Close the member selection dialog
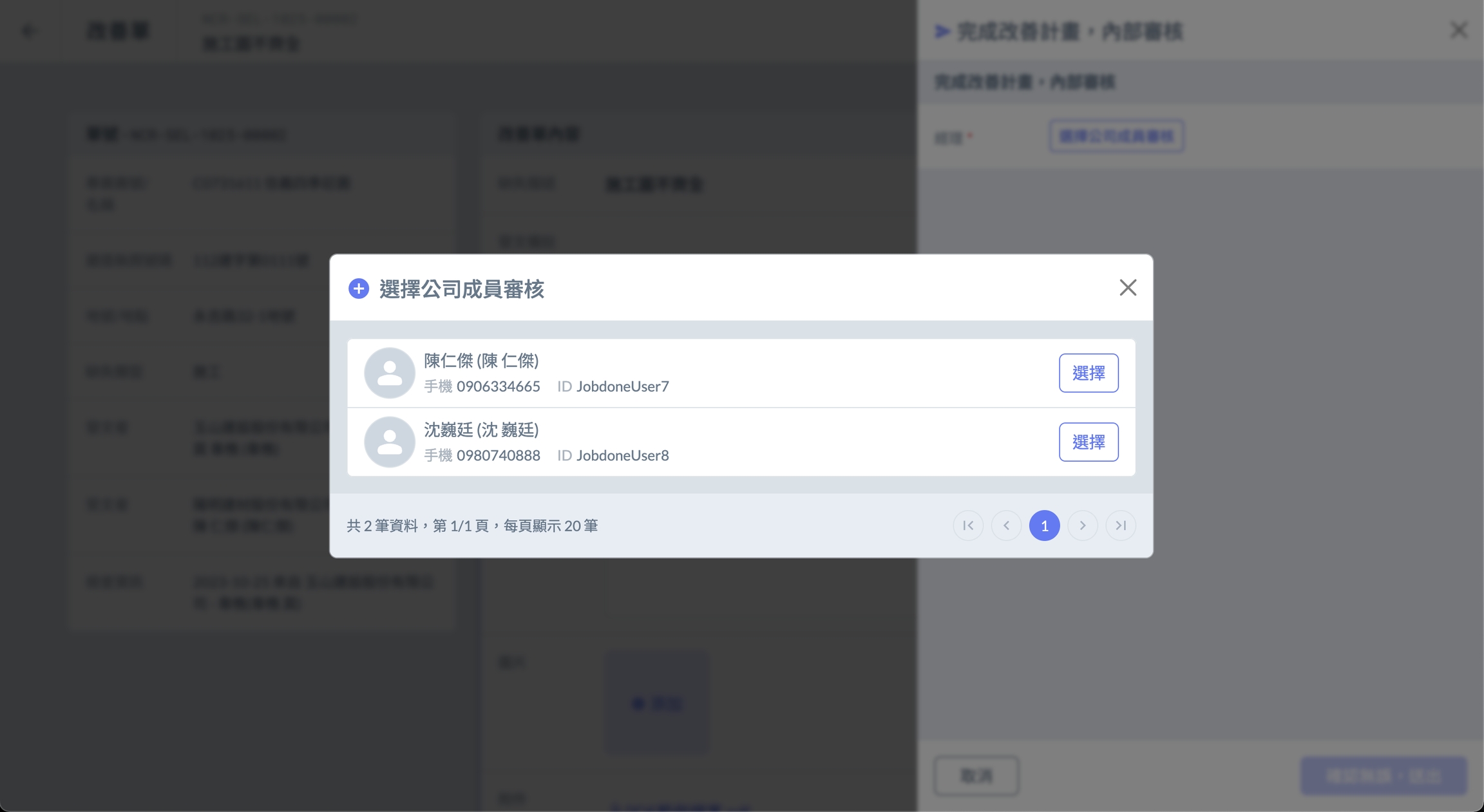The image size is (1484, 812). (x=1127, y=288)
